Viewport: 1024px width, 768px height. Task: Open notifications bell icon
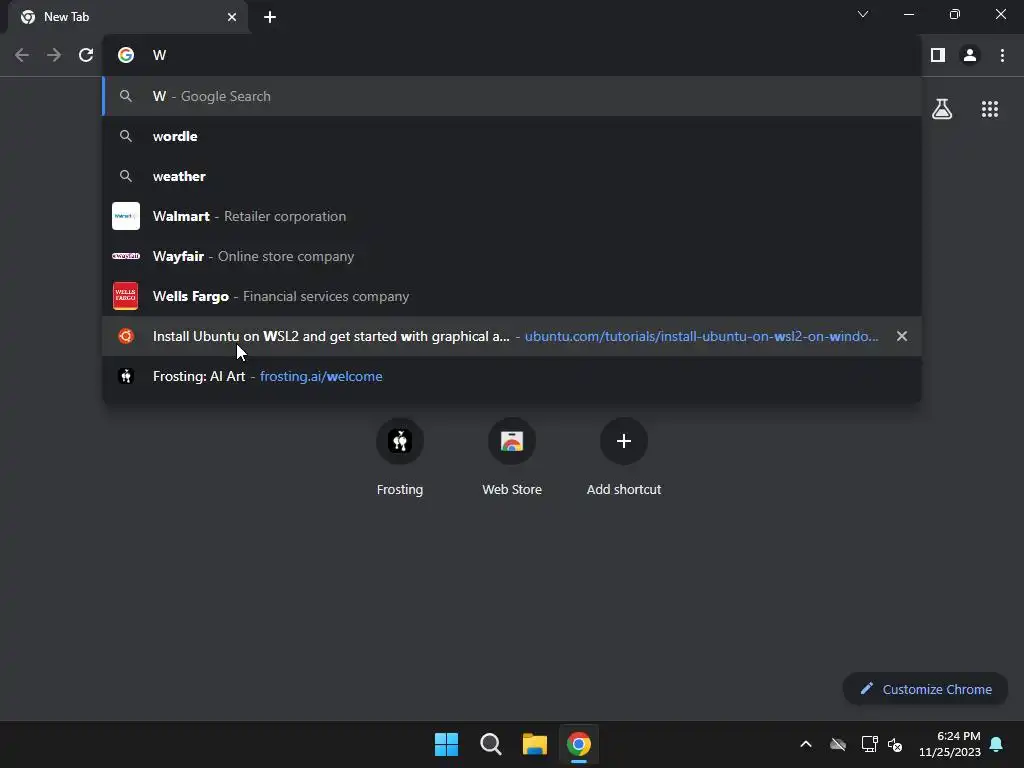997,744
